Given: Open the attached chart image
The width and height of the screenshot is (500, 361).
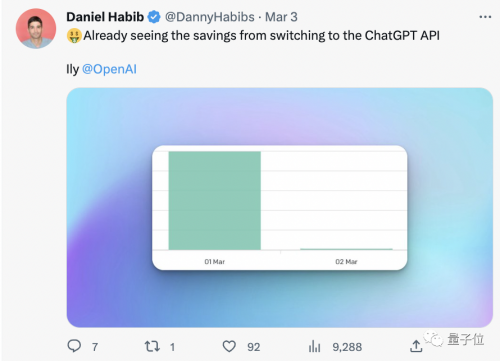Looking at the screenshot, I should click(x=280, y=207).
